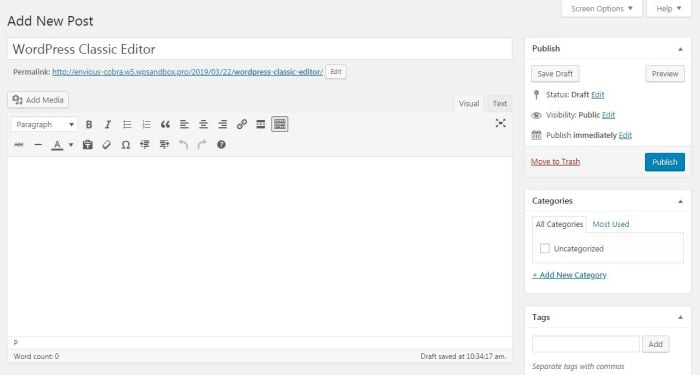Viewport: 700px width, 375px height.
Task: Edit the post visibility
Action: pos(608,115)
